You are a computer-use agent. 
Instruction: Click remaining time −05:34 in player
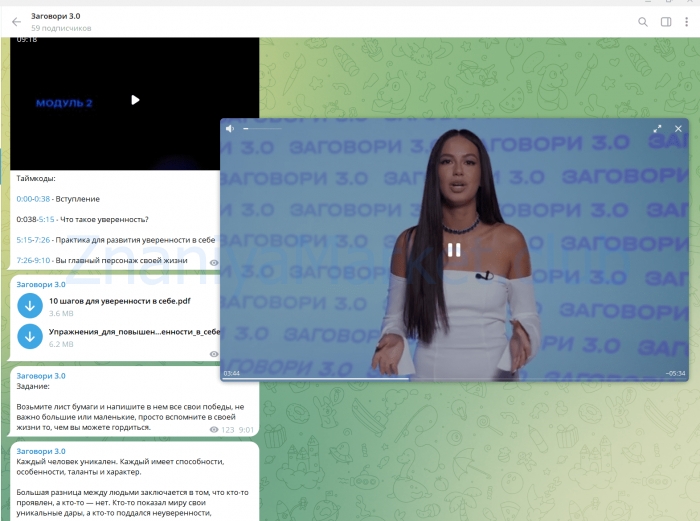(x=676, y=373)
